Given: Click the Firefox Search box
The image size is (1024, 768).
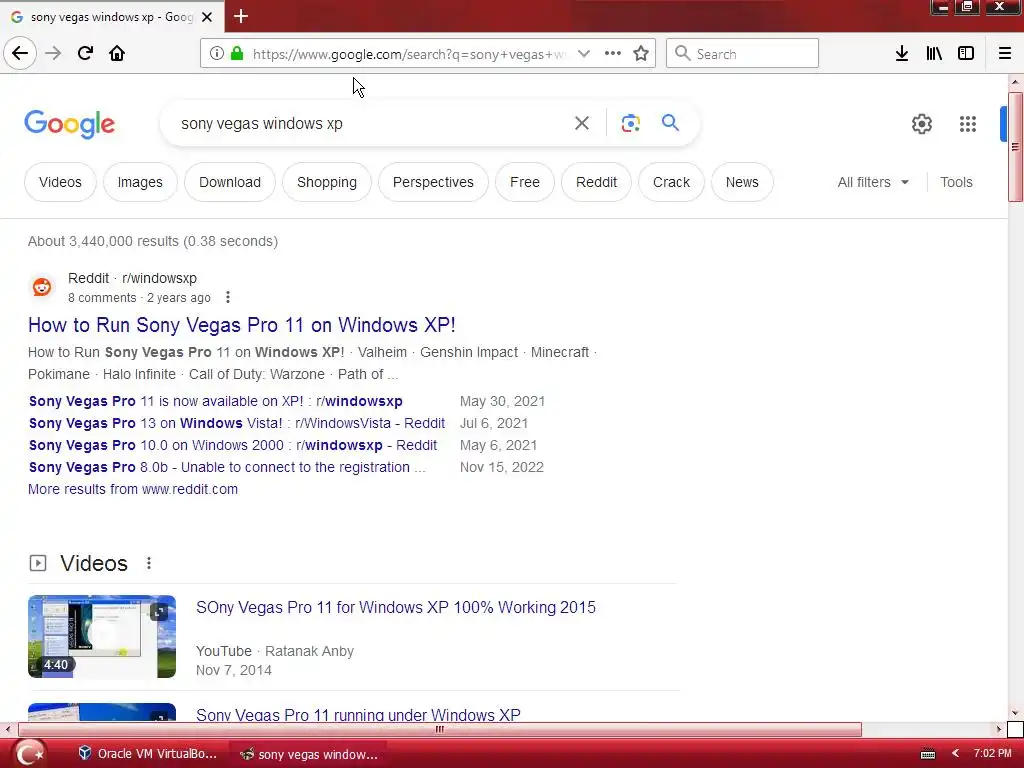Looking at the screenshot, I should pyautogui.click(x=742, y=54).
